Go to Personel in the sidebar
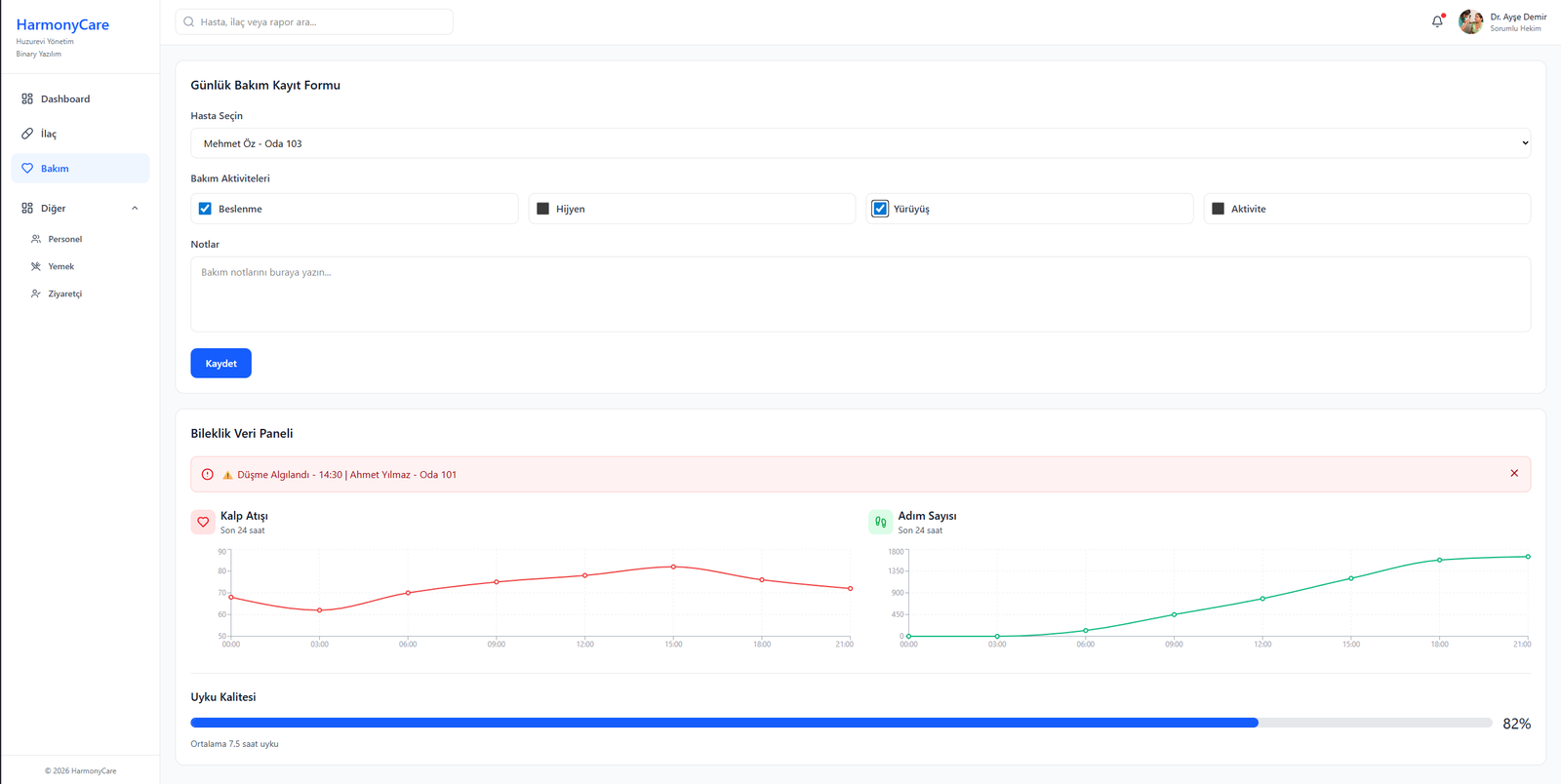Viewport: 1561px width, 784px height. pyautogui.click(x=64, y=239)
